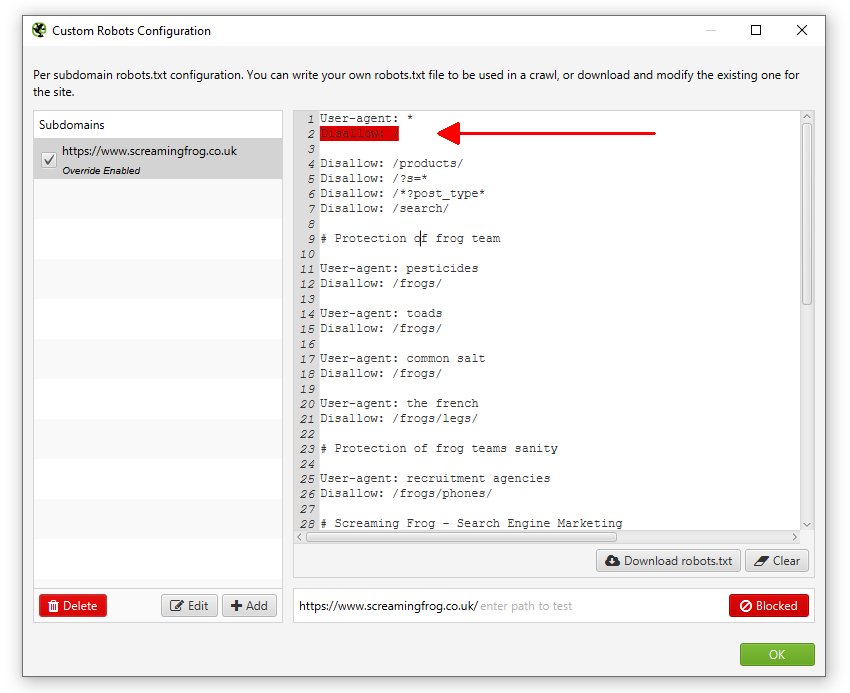Confirm with the green OK button
Image resolution: width=850 pixels, height=693 pixels.
(777, 654)
